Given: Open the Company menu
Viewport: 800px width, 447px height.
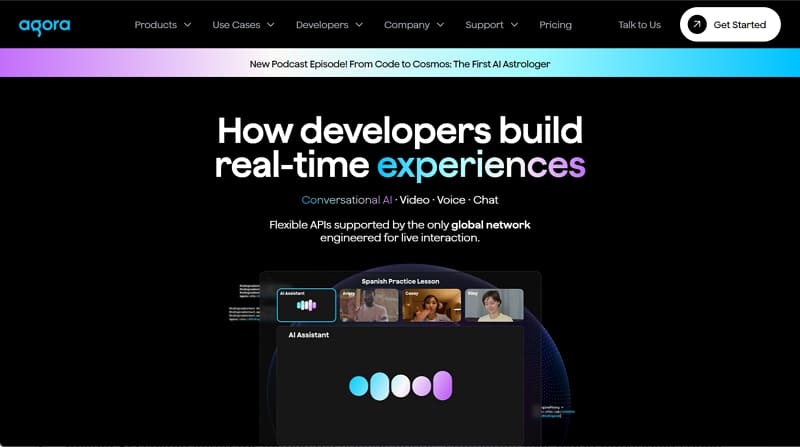Looking at the screenshot, I should [x=407, y=24].
